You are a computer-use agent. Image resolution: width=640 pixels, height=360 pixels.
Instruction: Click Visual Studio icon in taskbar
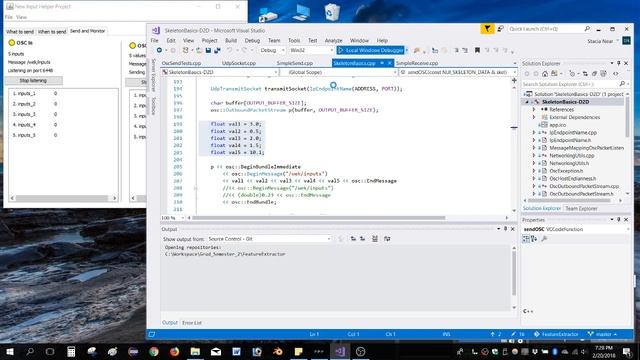[340, 351]
